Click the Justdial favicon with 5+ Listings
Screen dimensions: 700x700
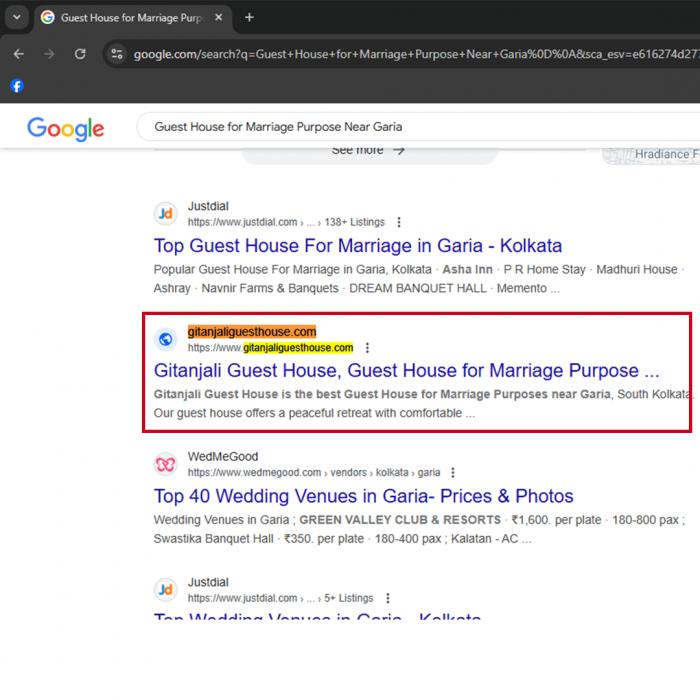click(x=166, y=589)
